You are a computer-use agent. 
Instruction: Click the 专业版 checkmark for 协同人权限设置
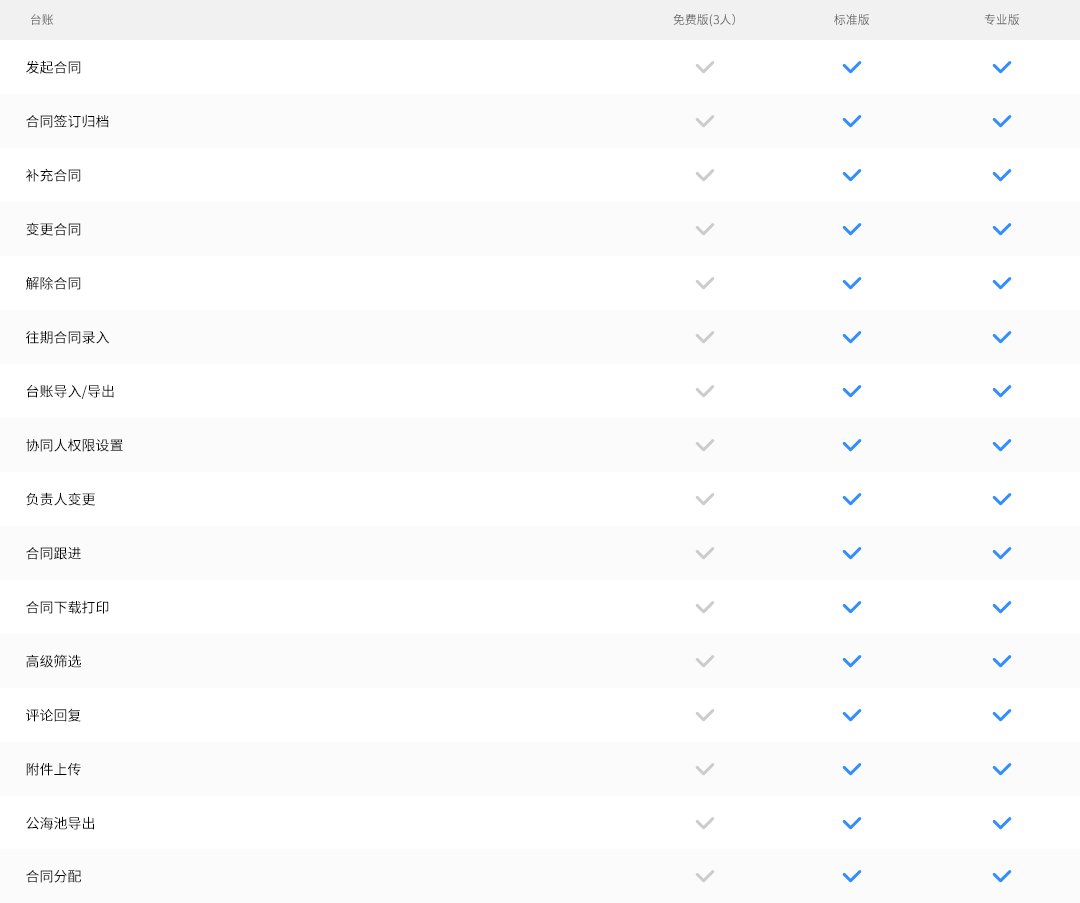pos(1001,445)
